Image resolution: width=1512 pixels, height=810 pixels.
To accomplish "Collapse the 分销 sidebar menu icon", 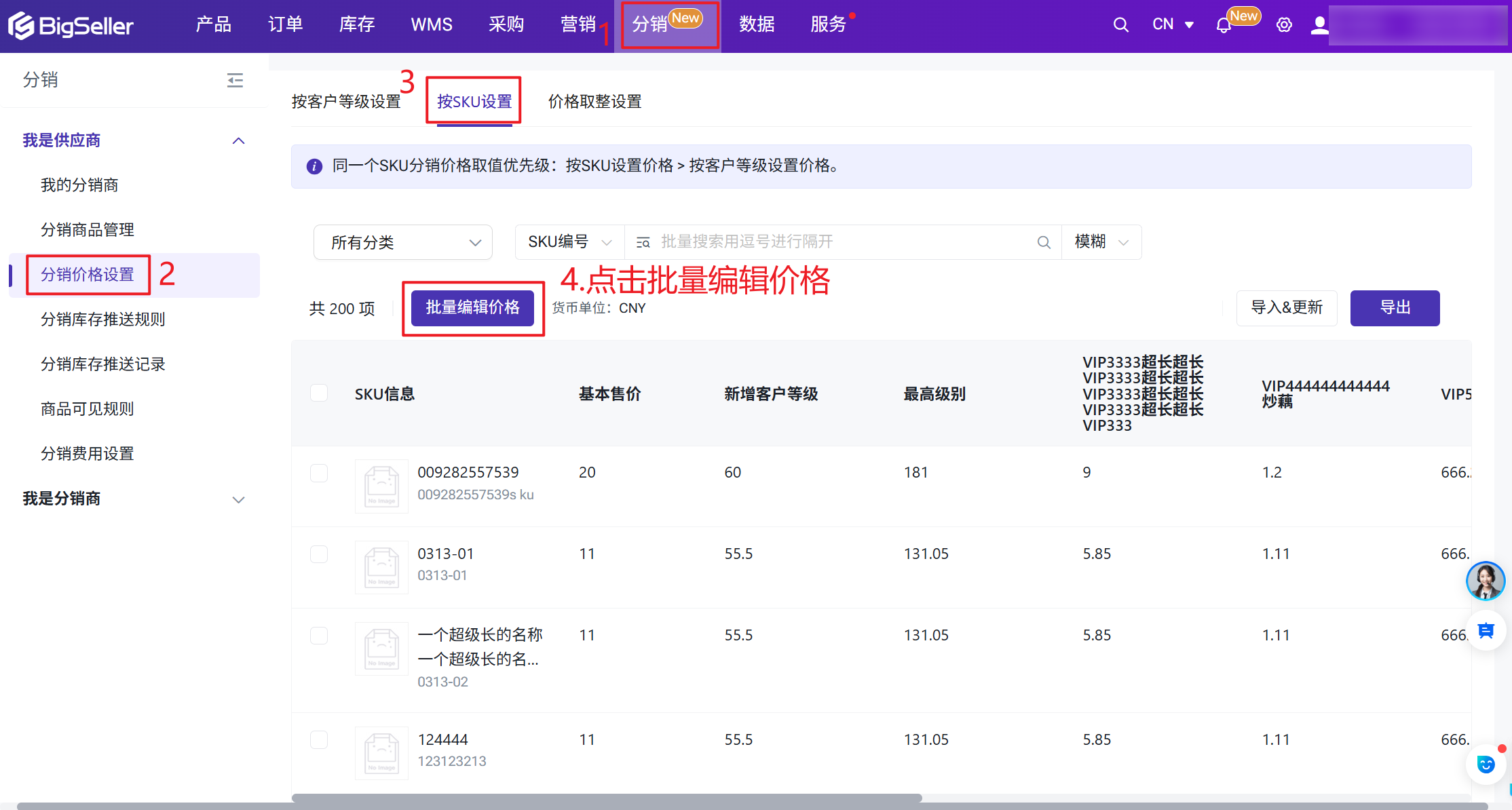I will tap(235, 81).
